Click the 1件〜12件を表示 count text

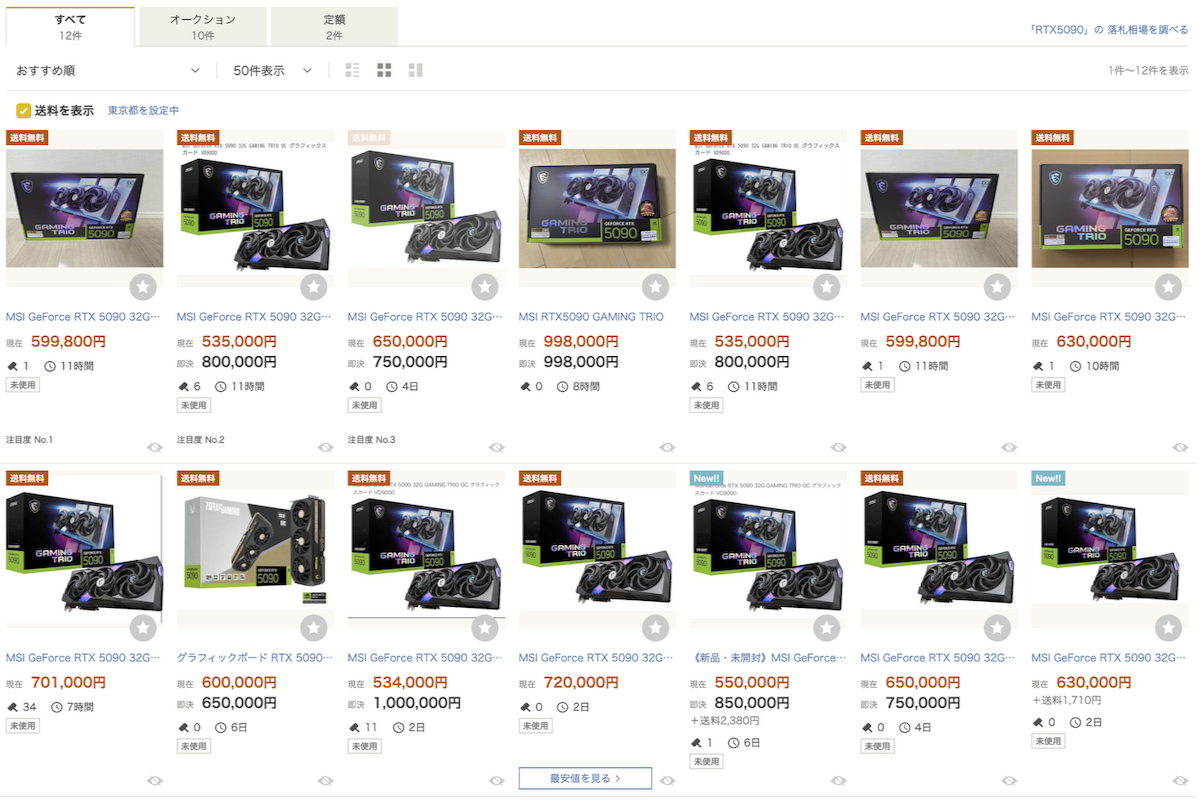[1148, 70]
